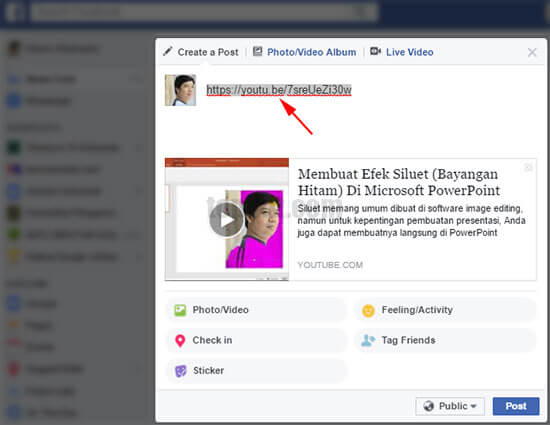Open the Membuat Efek Siluet preview title

coord(399,182)
